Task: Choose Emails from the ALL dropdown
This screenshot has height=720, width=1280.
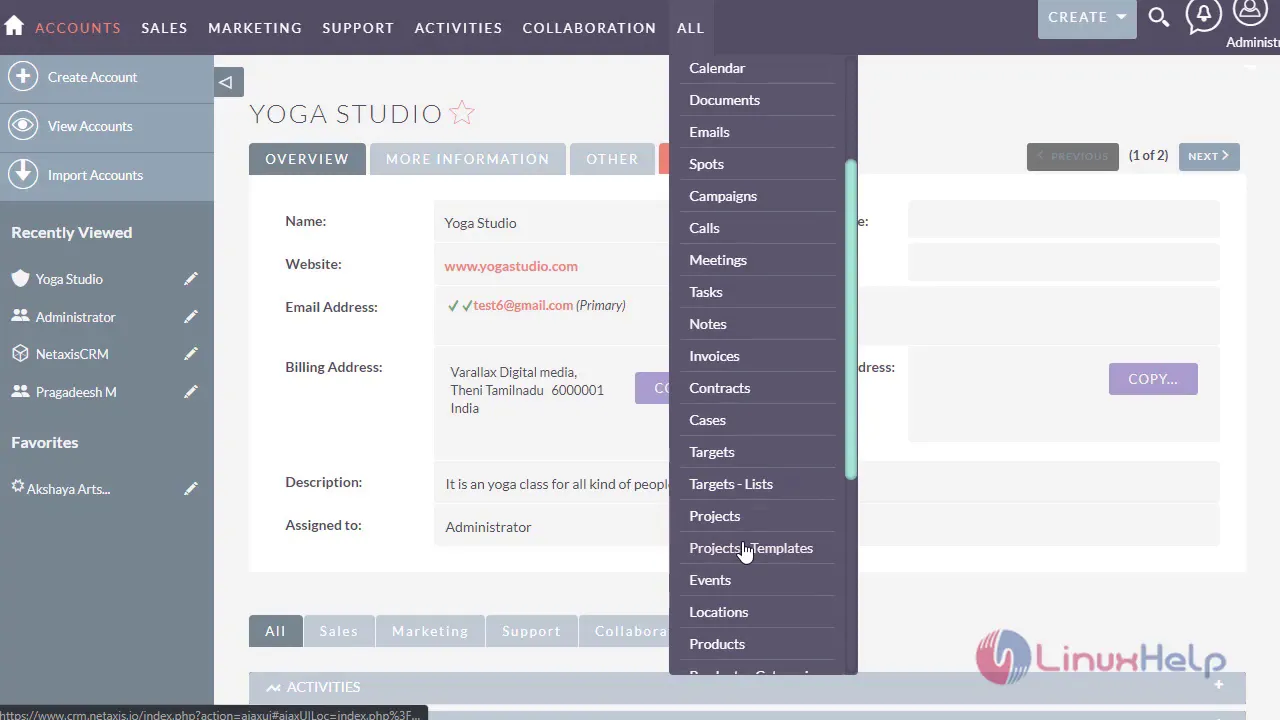Action: tap(709, 132)
